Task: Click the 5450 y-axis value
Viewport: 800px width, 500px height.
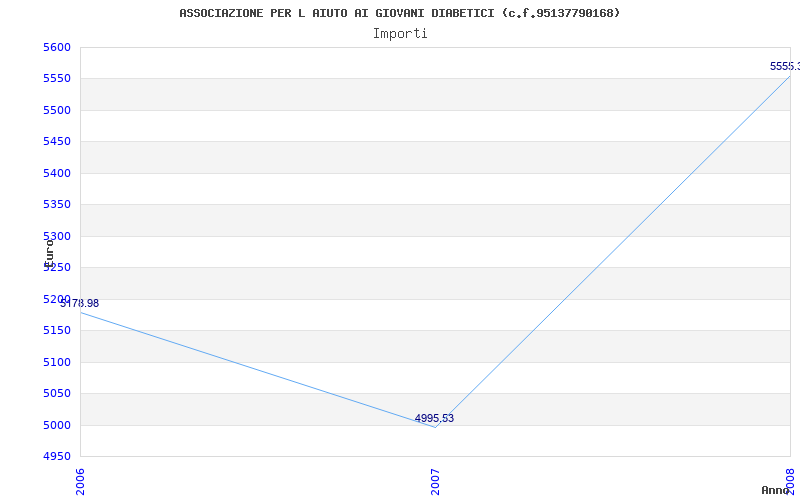Action: 57,142
